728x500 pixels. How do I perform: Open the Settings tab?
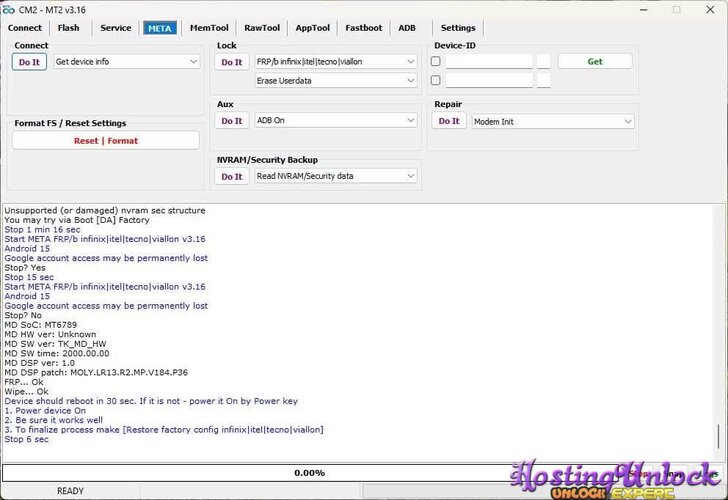click(x=458, y=28)
